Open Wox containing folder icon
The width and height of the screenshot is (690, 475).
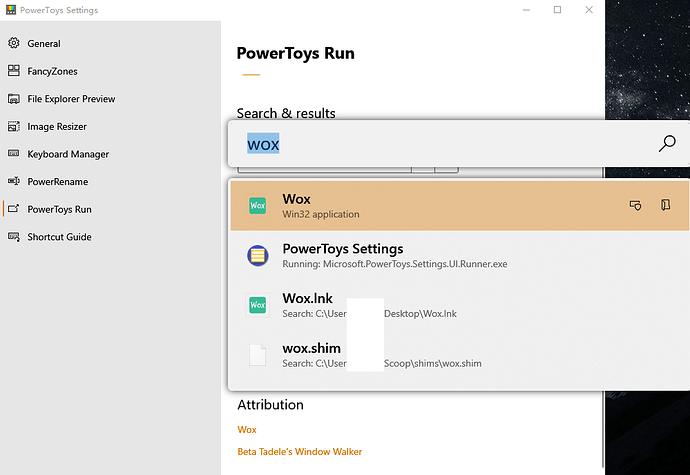pyautogui.click(x=665, y=205)
